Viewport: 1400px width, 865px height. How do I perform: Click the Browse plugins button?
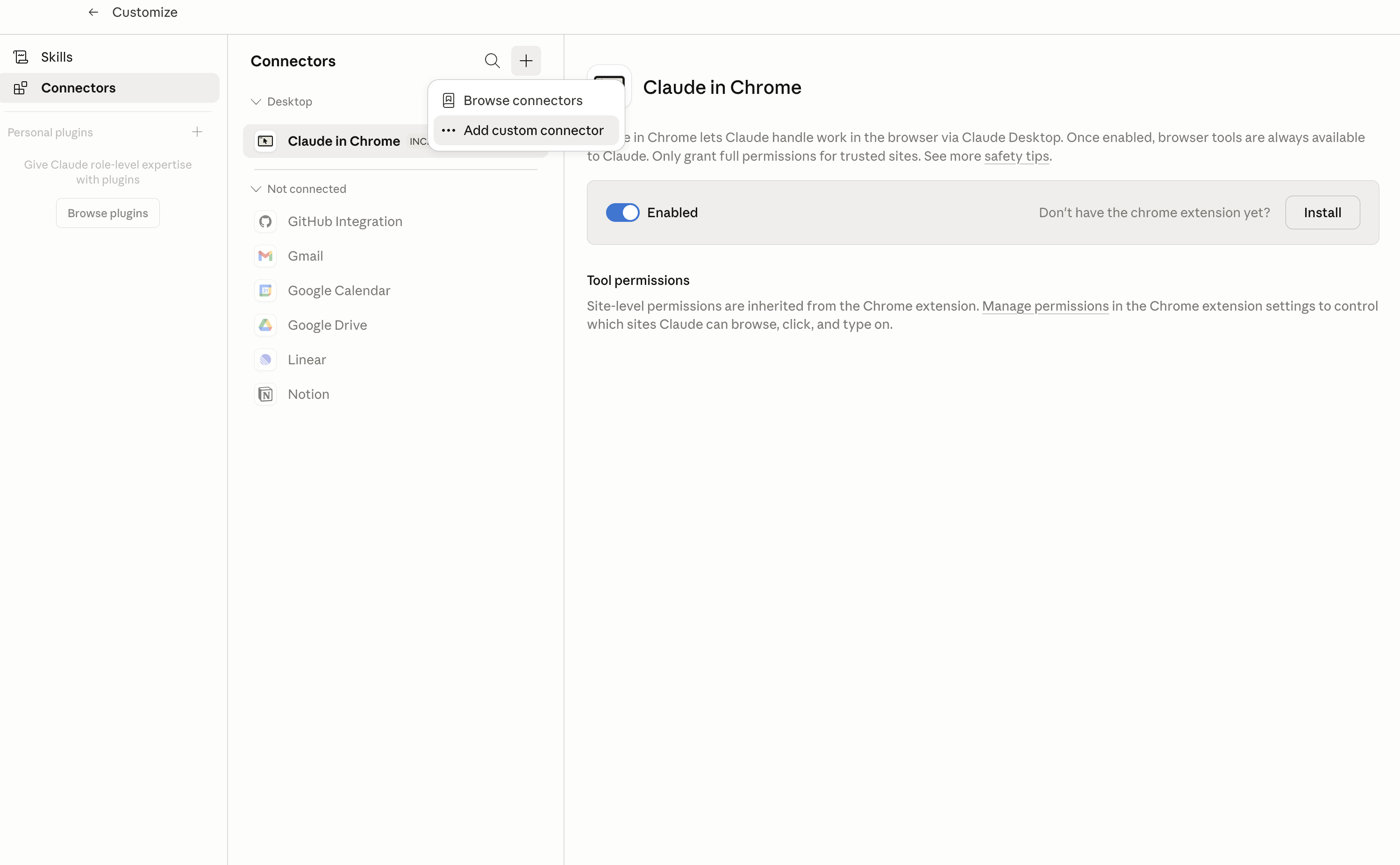107,213
